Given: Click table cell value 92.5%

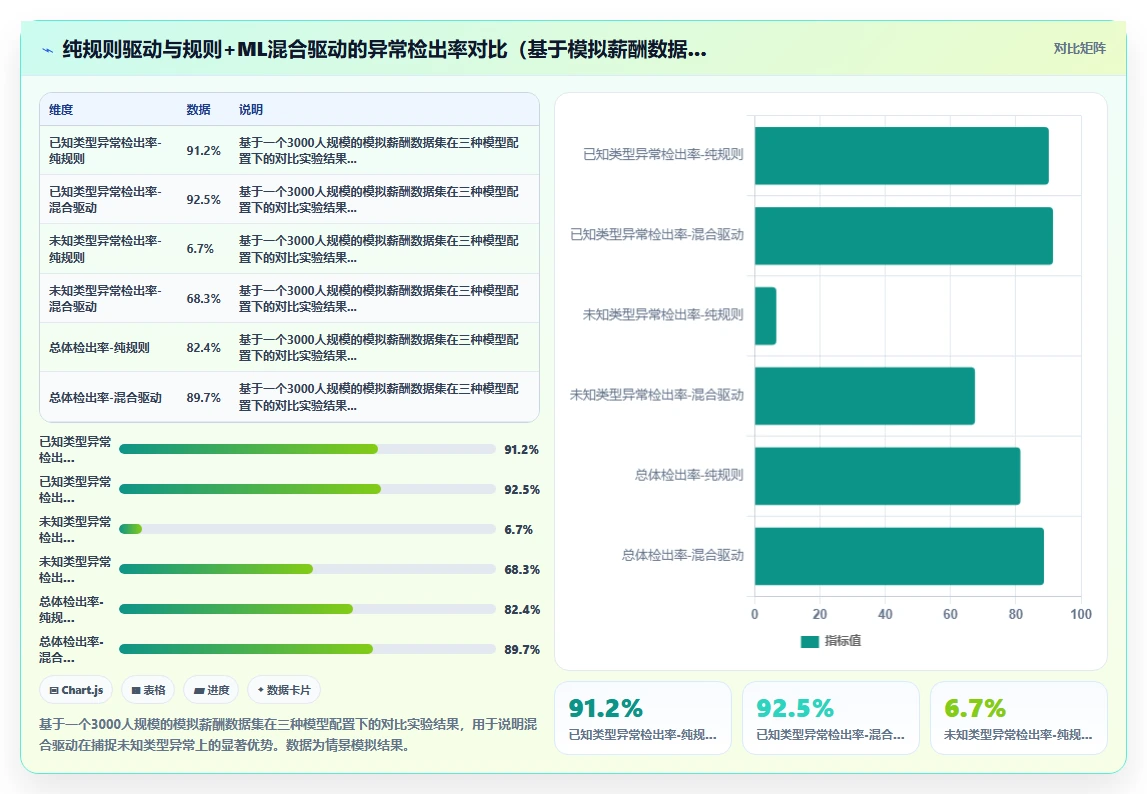Looking at the screenshot, I should pos(203,200).
